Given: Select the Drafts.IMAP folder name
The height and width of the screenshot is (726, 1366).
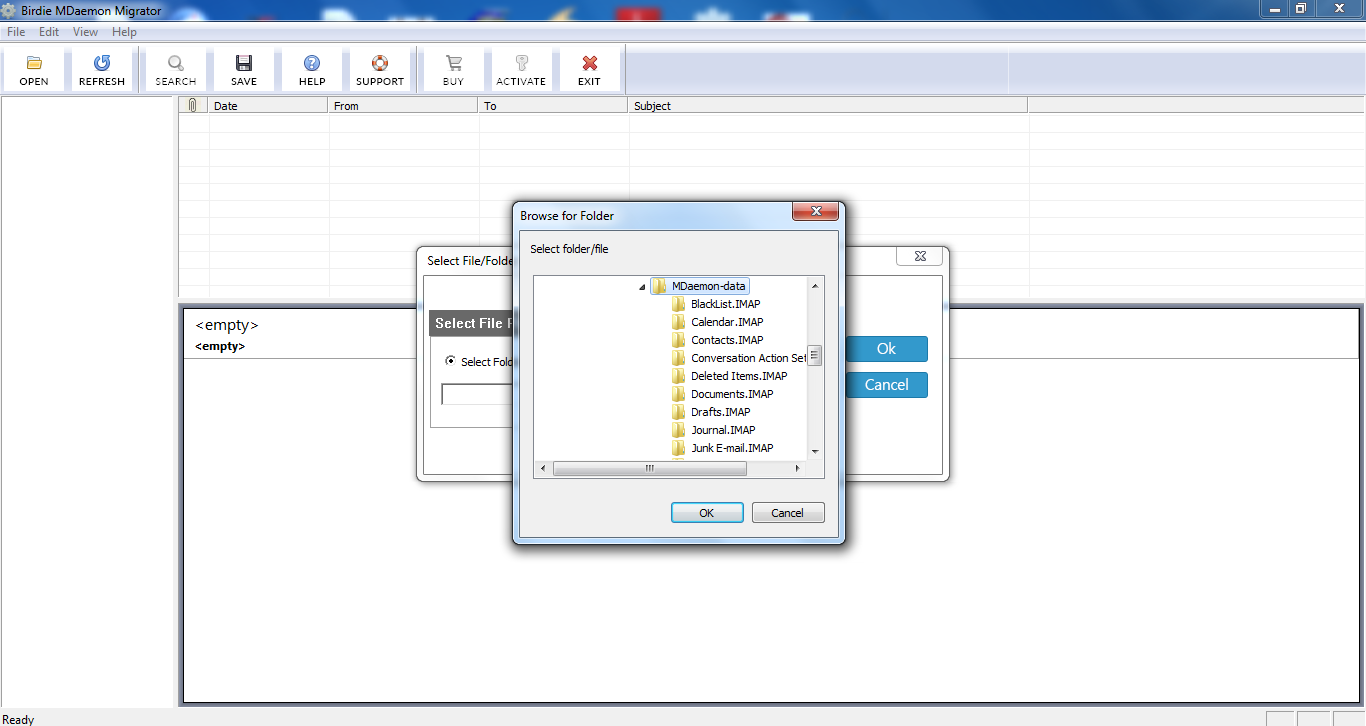Looking at the screenshot, I should coord(721,412).
